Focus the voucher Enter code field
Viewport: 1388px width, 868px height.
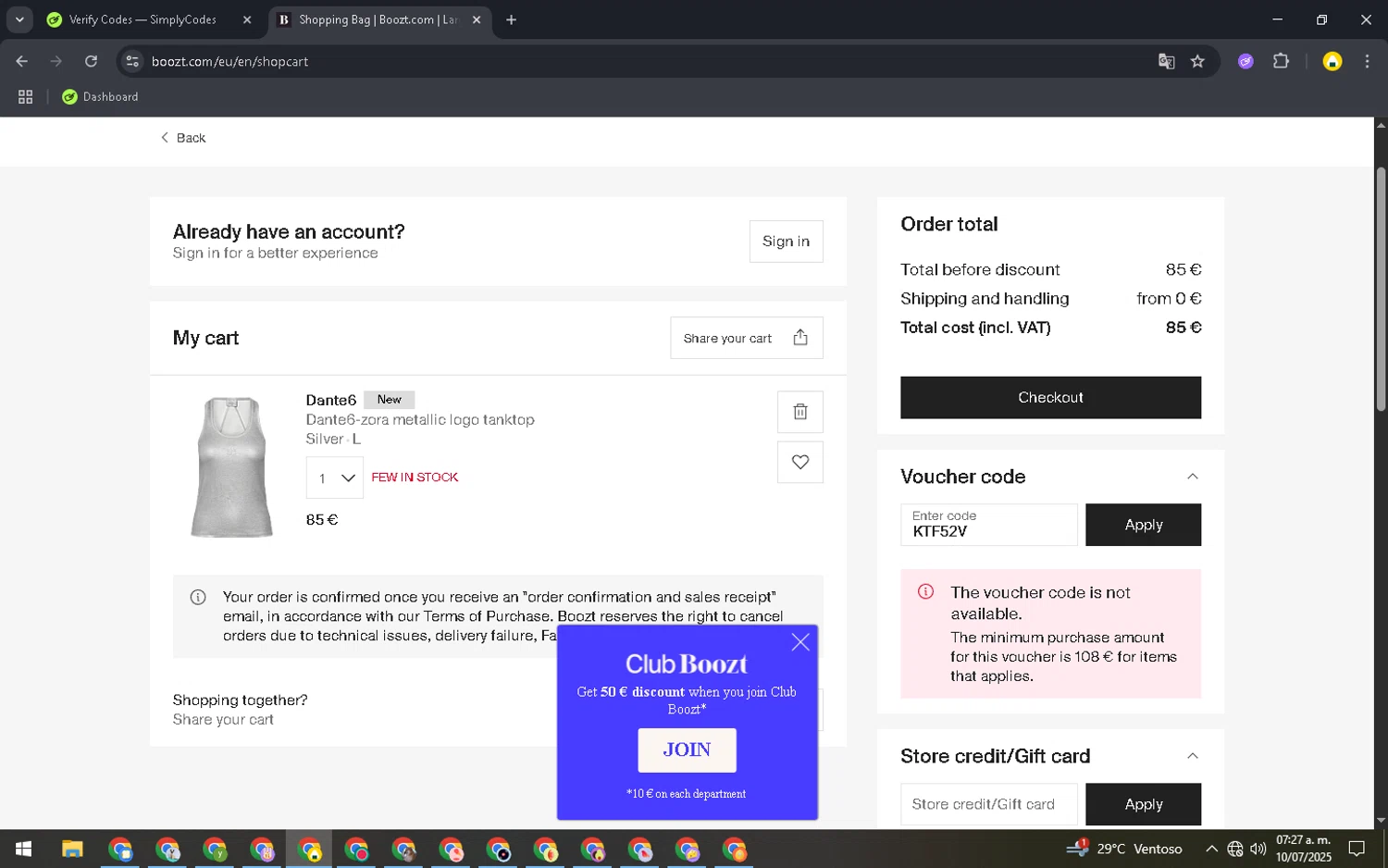pos(988,525)
